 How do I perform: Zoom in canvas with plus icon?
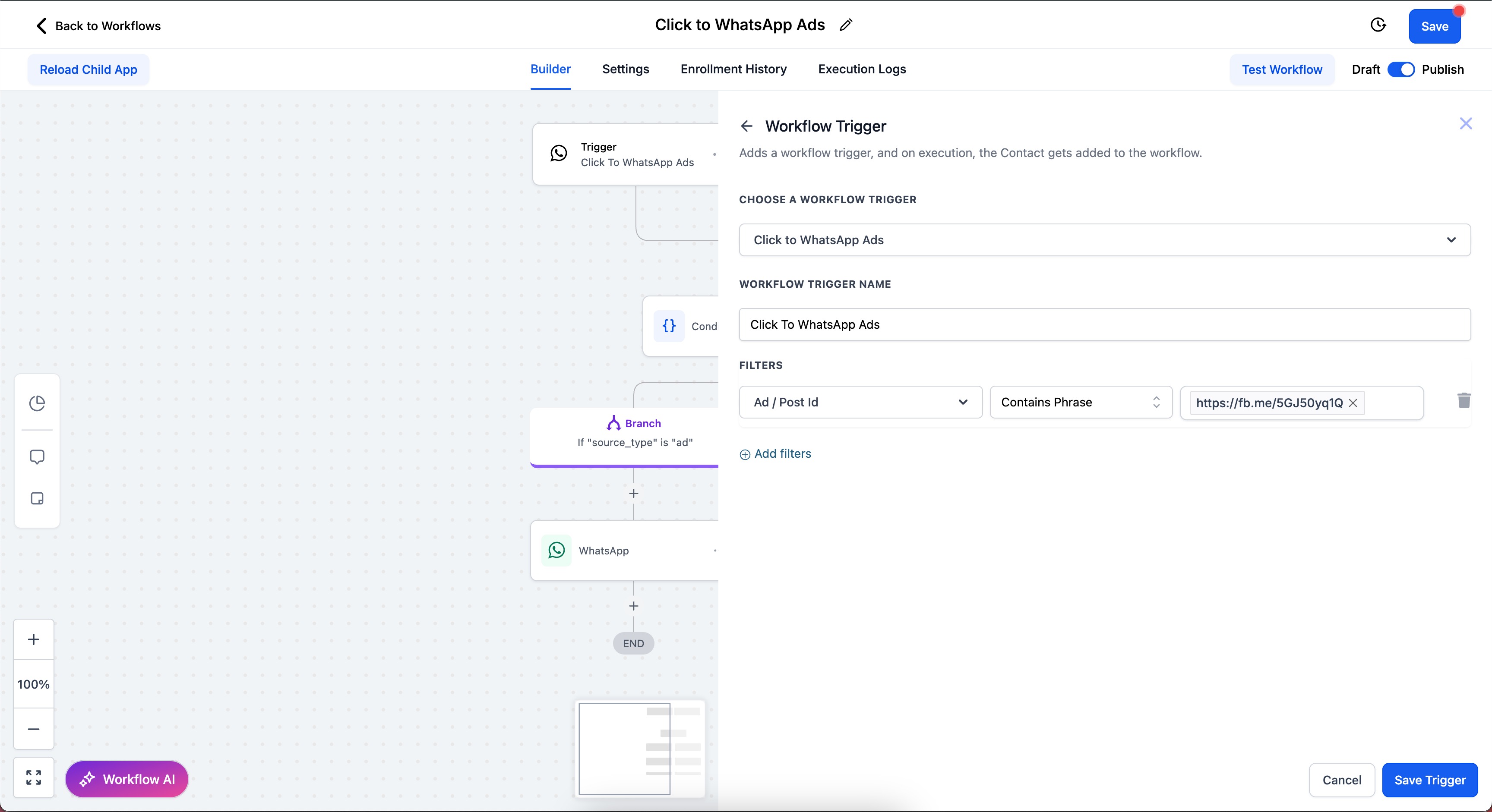(34, 639)
